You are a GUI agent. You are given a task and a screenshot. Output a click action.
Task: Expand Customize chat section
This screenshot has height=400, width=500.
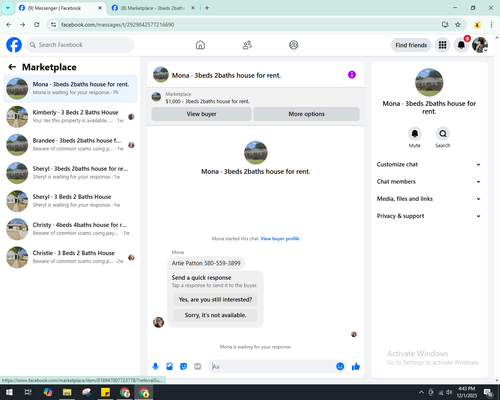pyautogui.click(x=429, y=164)
